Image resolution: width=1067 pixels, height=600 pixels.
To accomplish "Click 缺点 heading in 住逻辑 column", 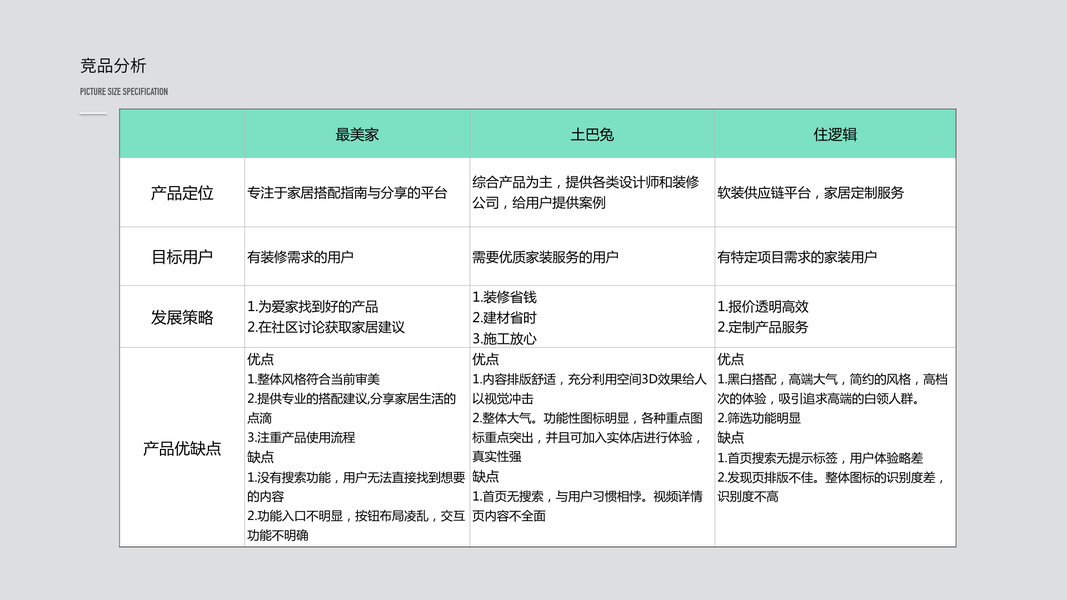I will click(x=731, y=437).
